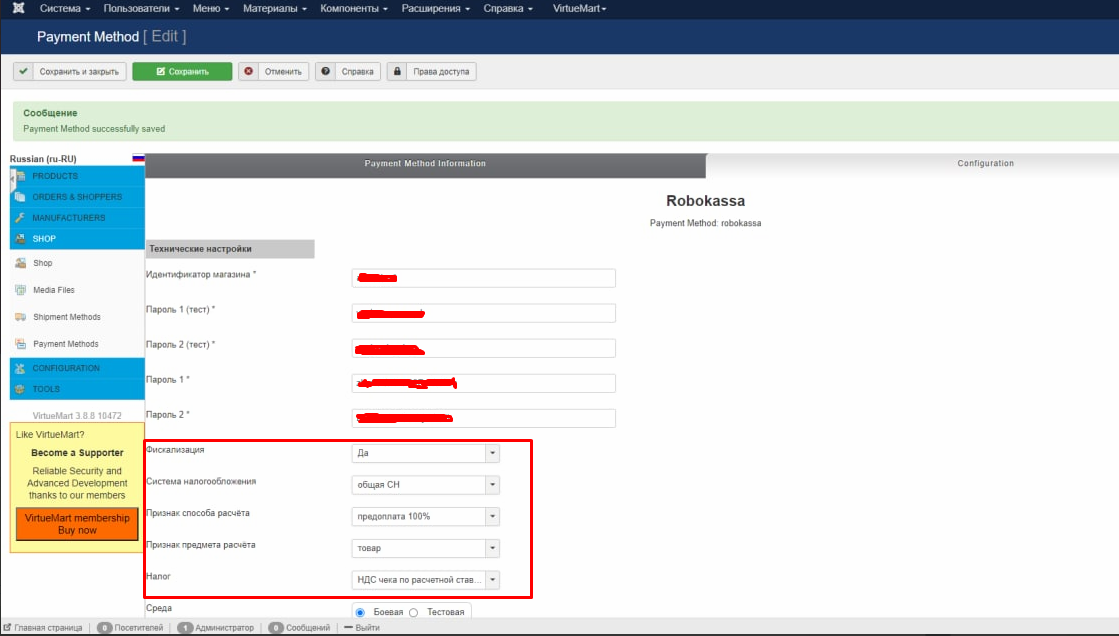Click the administrator count badge
The height and width of the screenshot is (636, 1119).
pyautogui.click(x=185, y=627)
